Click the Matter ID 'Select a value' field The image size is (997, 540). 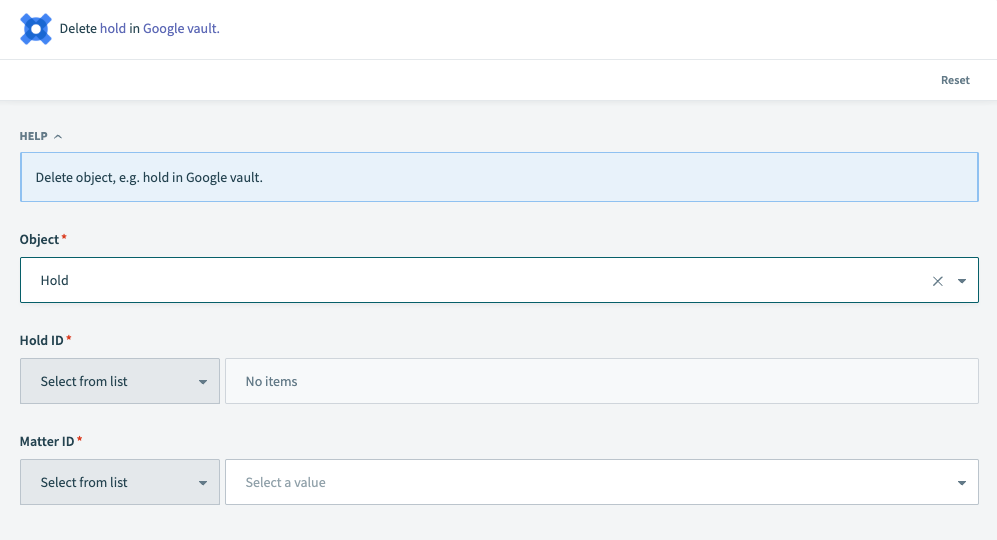coord(590,483)
